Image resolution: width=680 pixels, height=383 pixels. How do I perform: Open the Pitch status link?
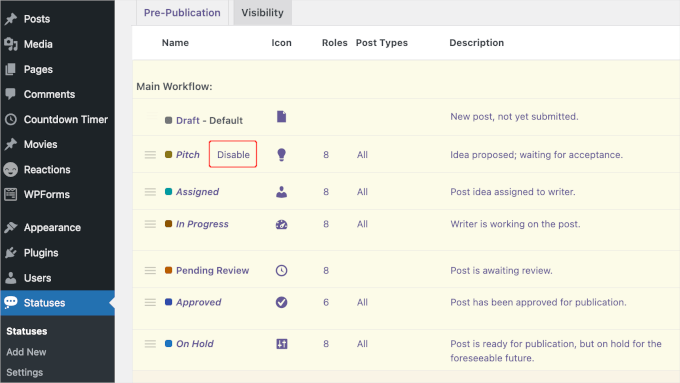[187, 155]
